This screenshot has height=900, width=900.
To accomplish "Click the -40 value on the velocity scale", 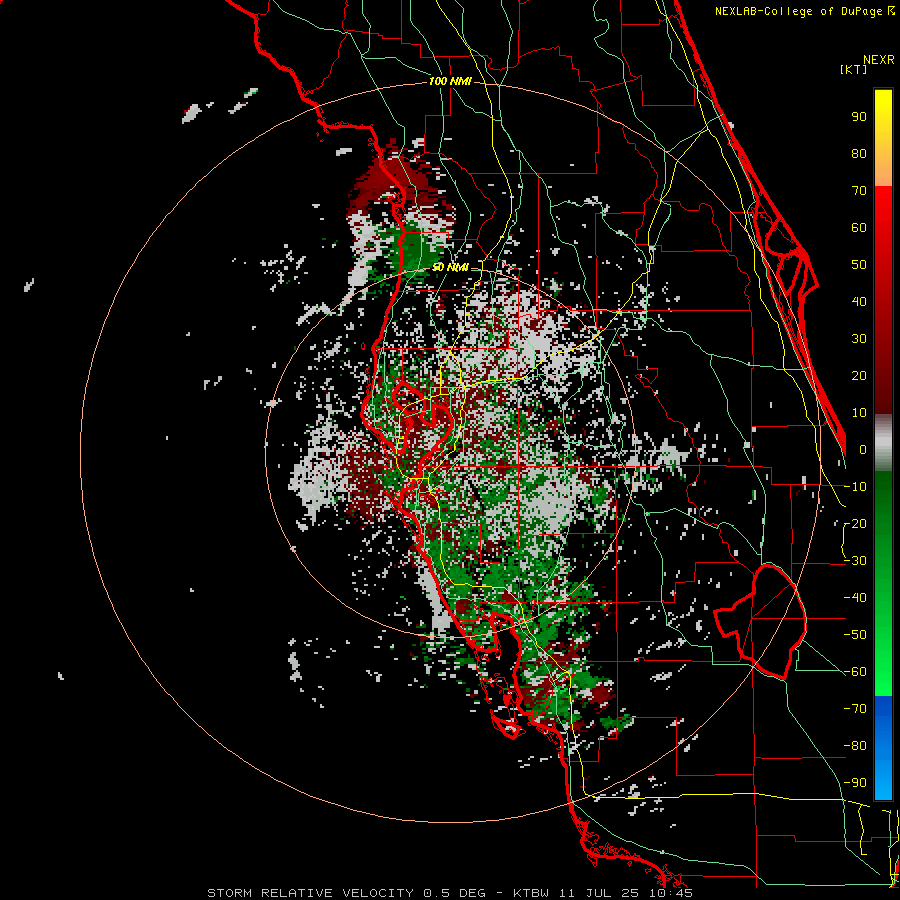I will pos(855,598).
